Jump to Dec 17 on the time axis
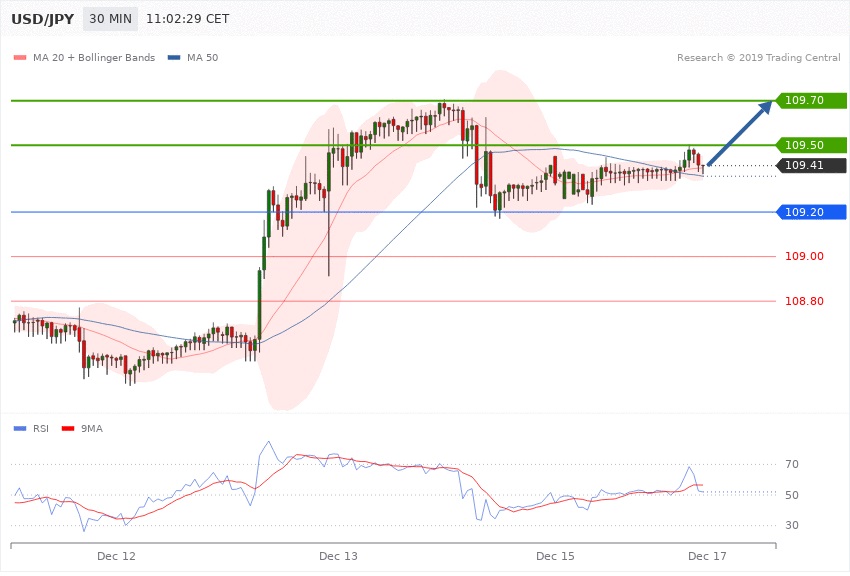Viewport: 850px width, 576px height. pos(707,555)
